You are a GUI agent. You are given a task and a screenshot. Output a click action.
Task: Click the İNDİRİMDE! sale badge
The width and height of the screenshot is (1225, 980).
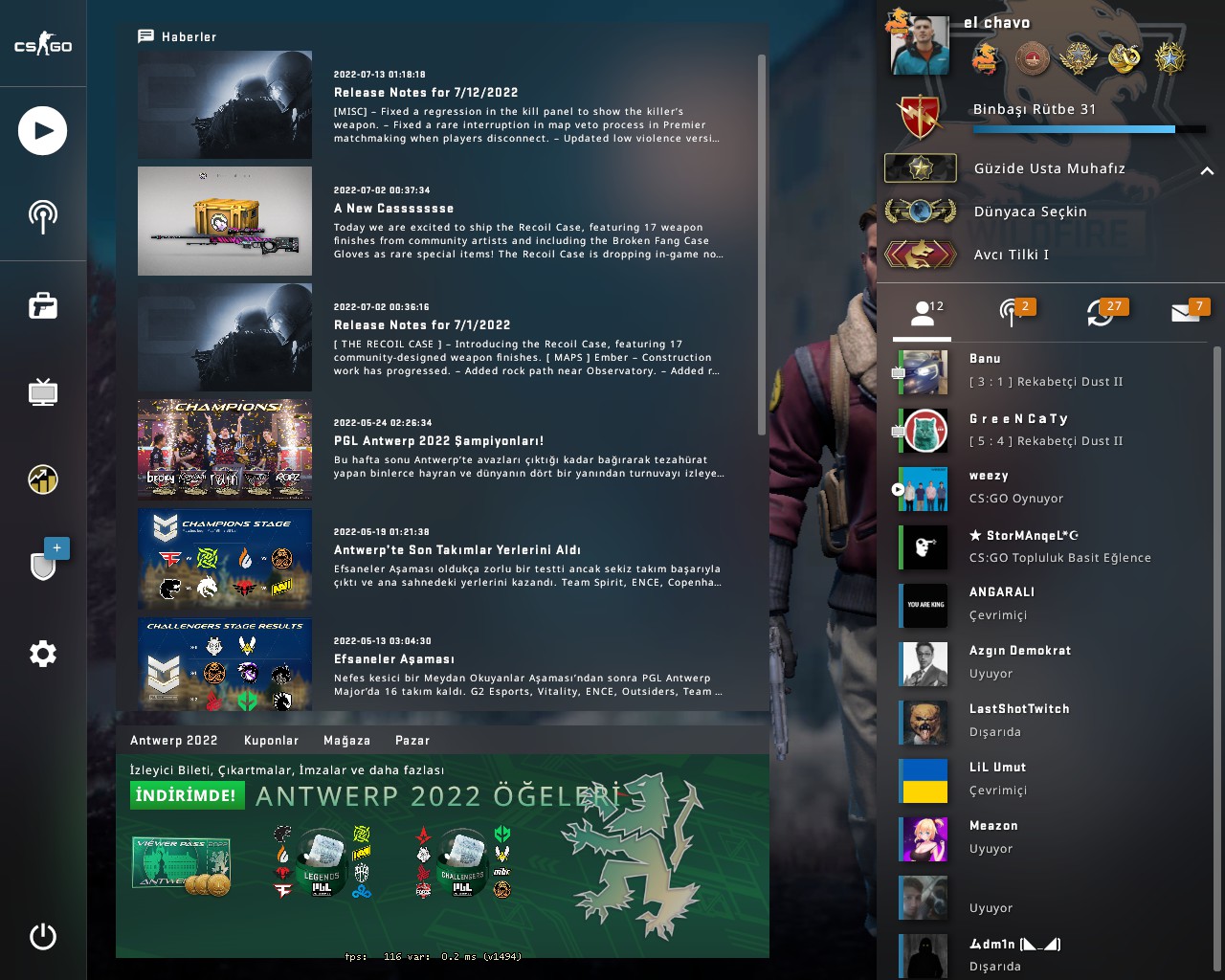coord(187,795)
